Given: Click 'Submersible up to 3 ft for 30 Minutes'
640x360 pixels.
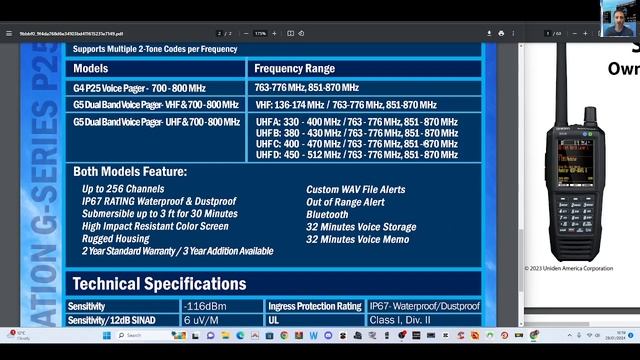Looking at the screenshot, I should click(x=160, y=214).
